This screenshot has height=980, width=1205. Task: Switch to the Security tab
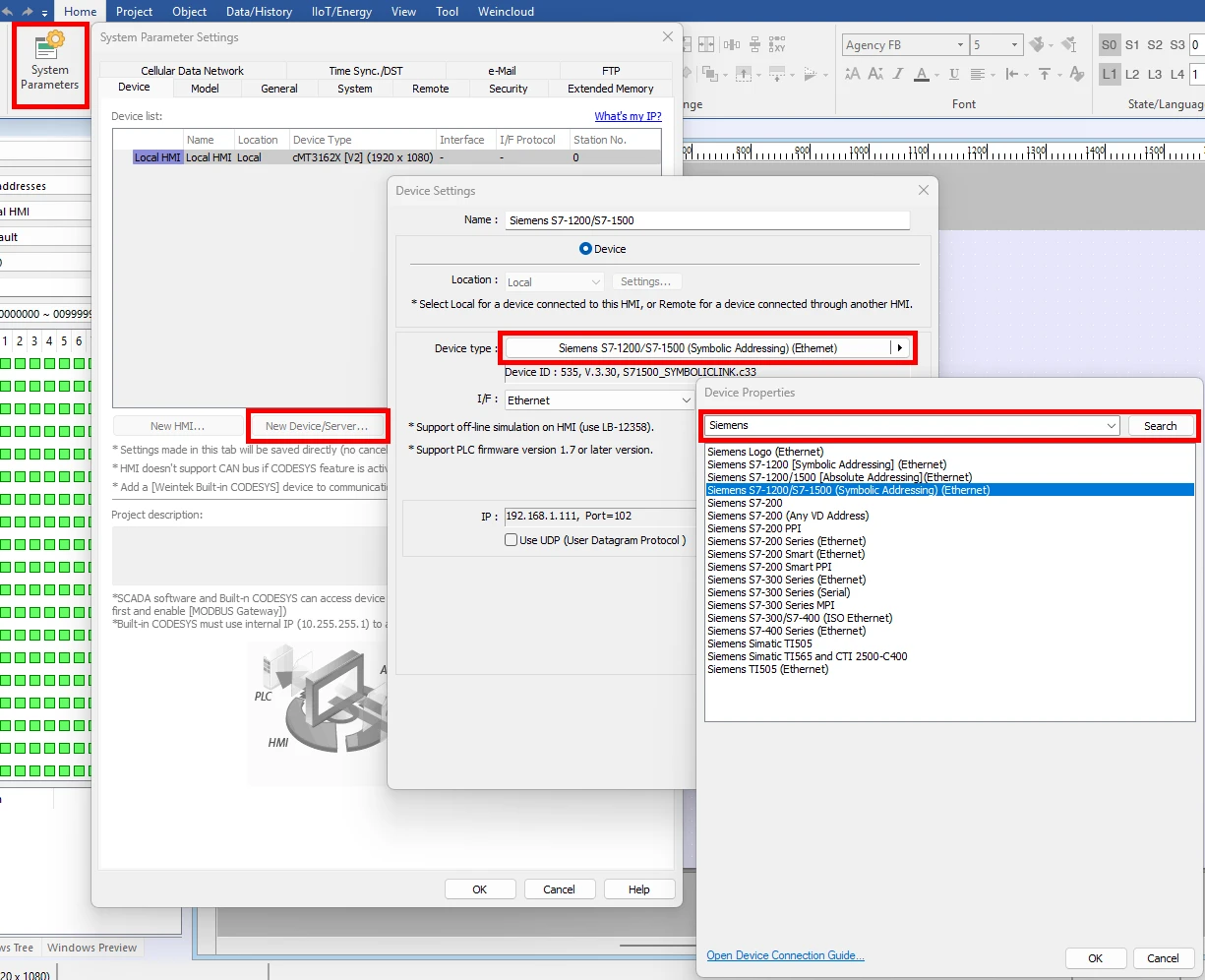508,89
